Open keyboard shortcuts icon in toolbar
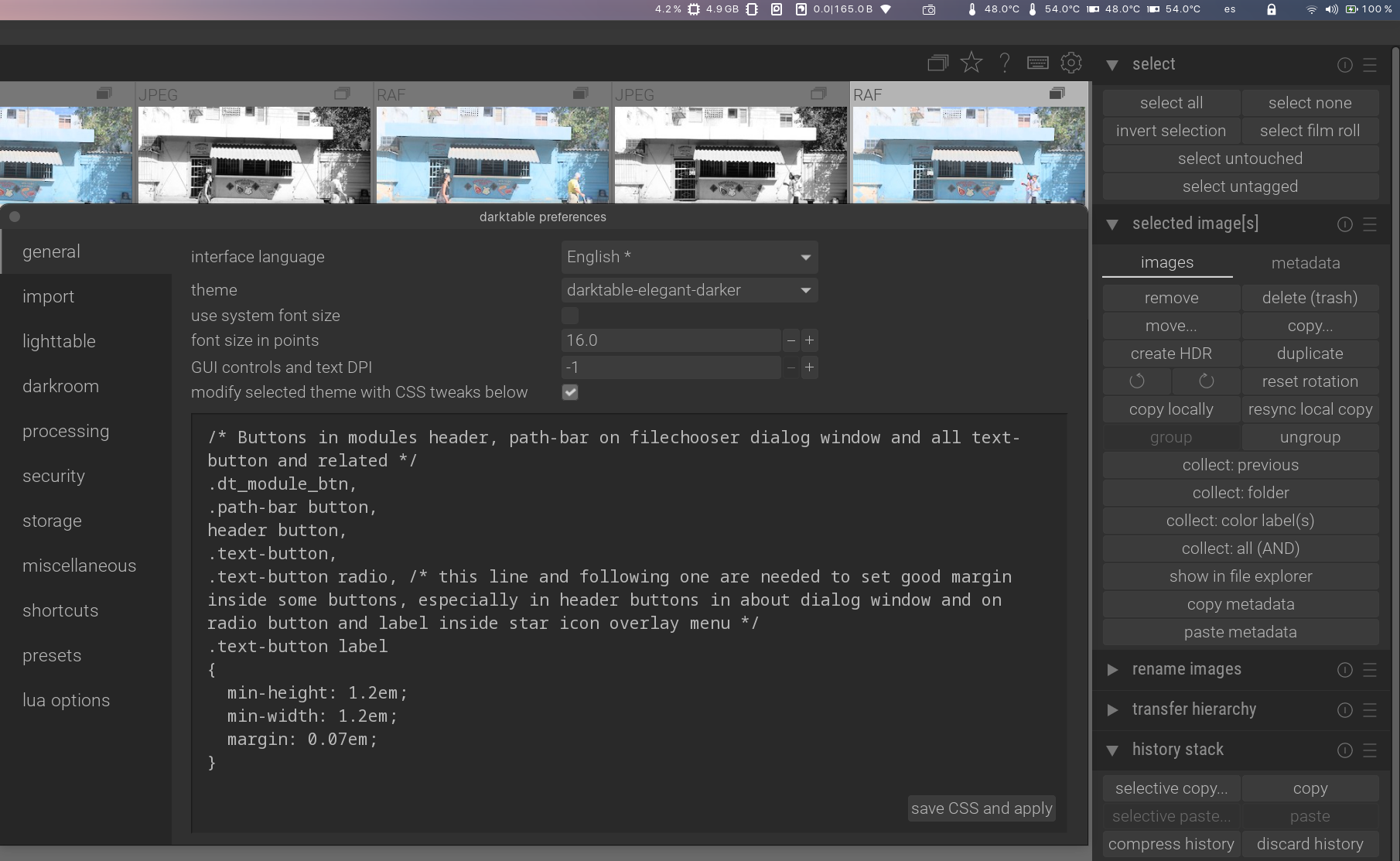Viewport: 1400px width, 861px height. 1038,63
